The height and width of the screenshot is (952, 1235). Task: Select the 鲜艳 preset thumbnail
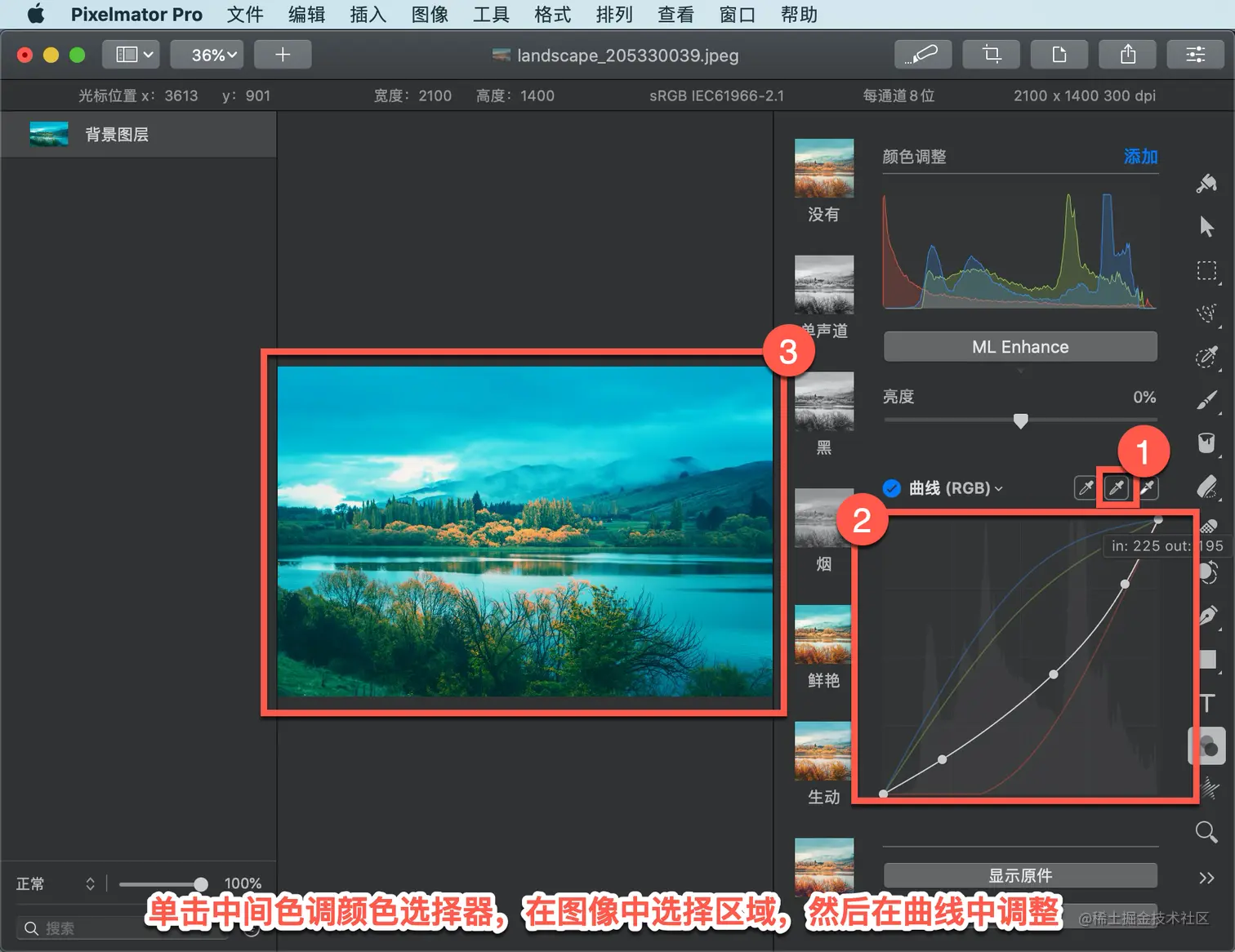click(x=823, y=634)
